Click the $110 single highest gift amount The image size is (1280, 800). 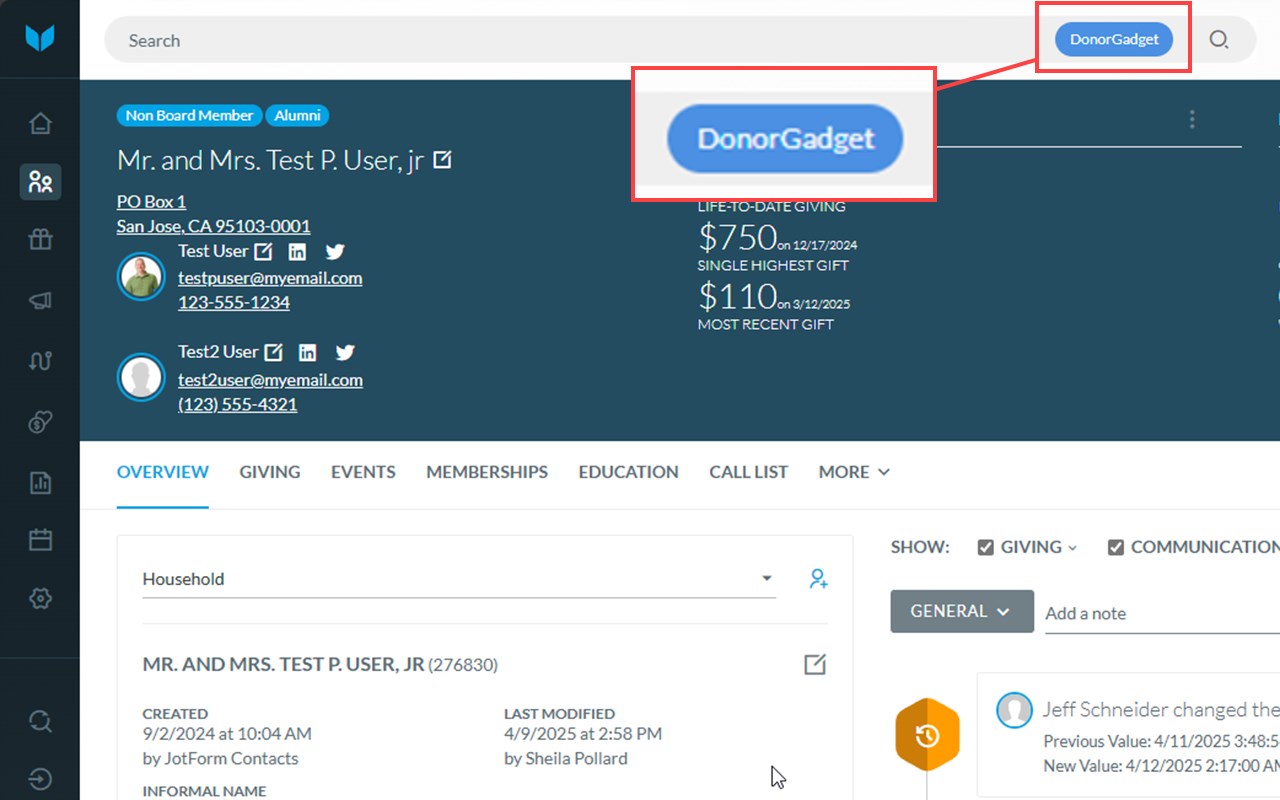(x=737, y=296)
